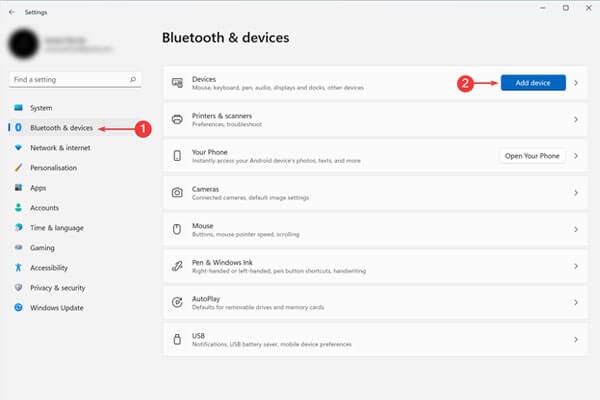The height and width of the screenshot is (400, 600).
Task: Select Bluetooth & devices in sidebar
Action: [62, 128]
